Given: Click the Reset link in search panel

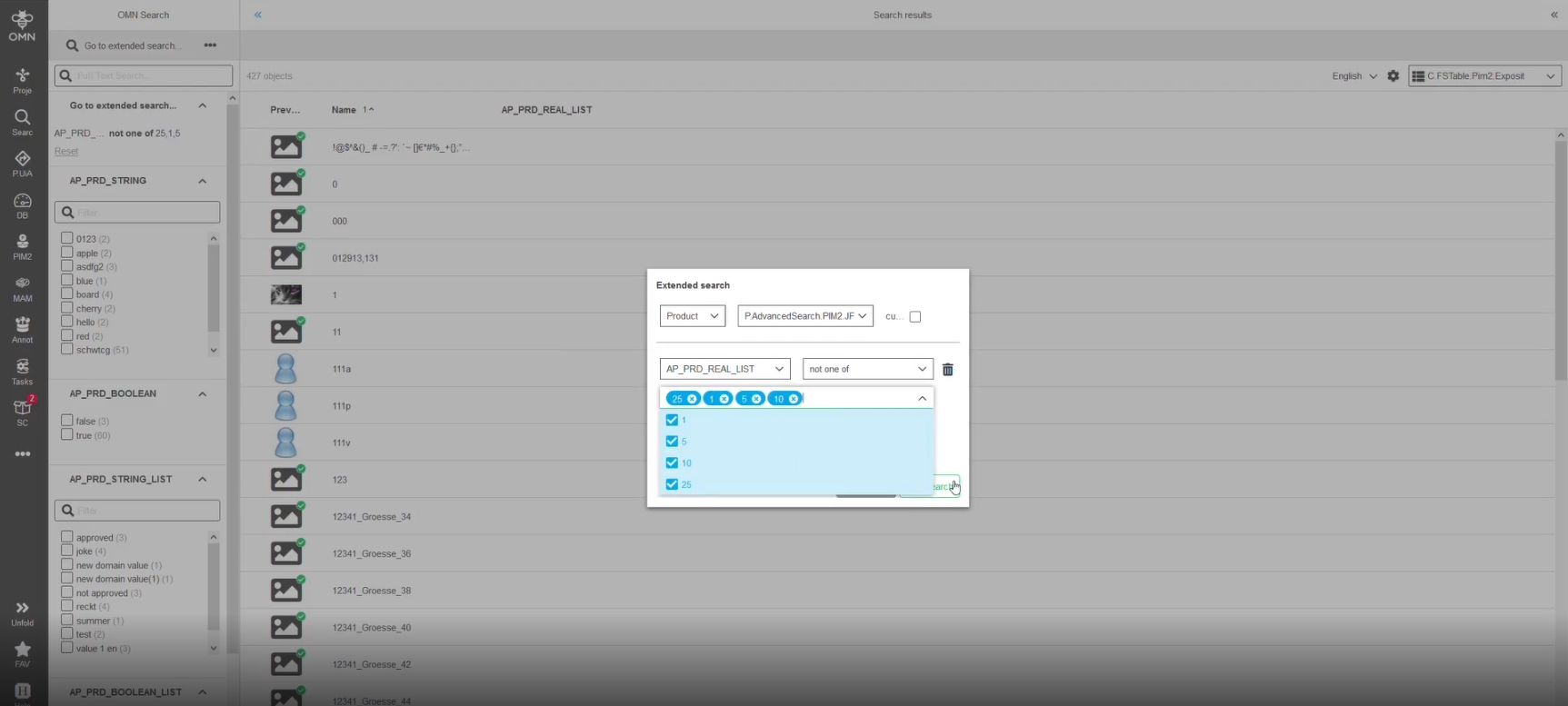Looking at the screenshot, I should [x=65, y=152].
